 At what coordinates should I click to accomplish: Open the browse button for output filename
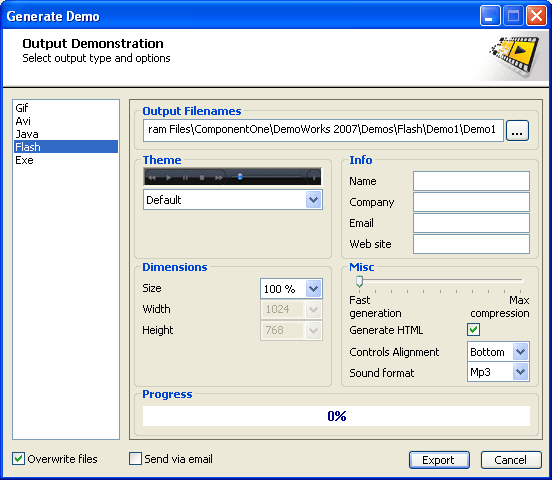click(x=517, y=131)
